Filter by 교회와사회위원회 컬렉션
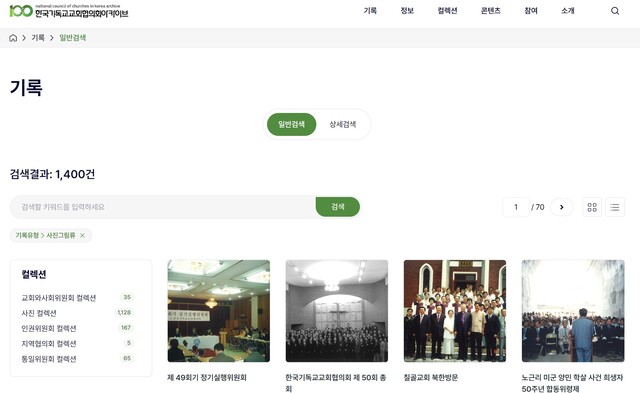 (58, 298)
